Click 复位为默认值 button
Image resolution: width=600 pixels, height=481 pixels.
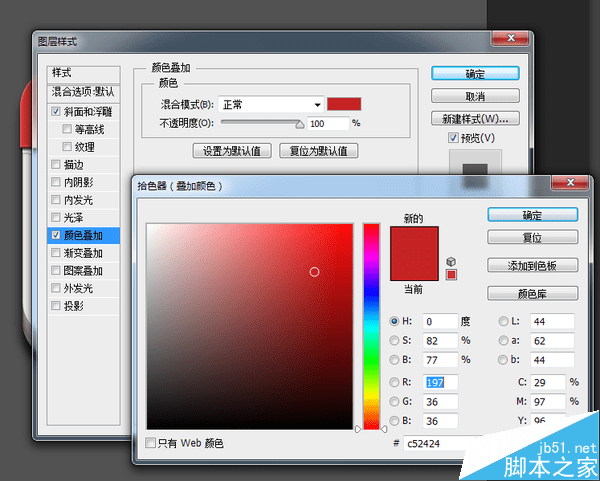318,151
